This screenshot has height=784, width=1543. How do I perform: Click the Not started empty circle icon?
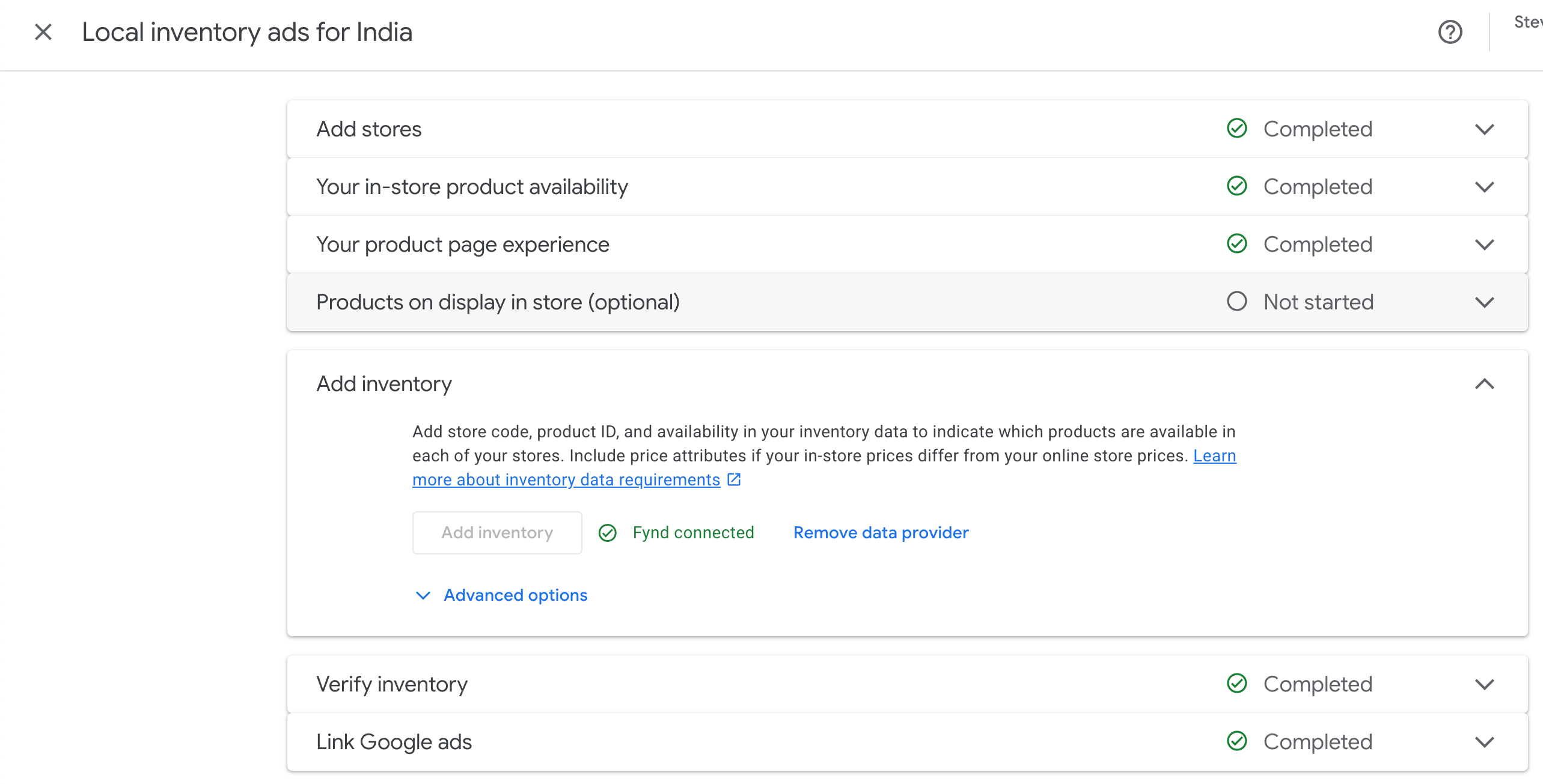[x=1236, y=302]
